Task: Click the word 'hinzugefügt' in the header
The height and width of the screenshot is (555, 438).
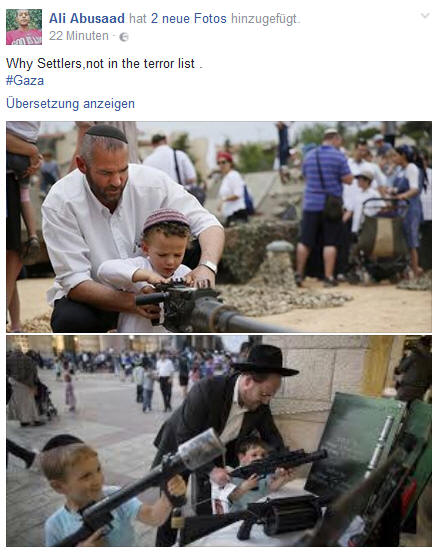Action: point(264,19)
